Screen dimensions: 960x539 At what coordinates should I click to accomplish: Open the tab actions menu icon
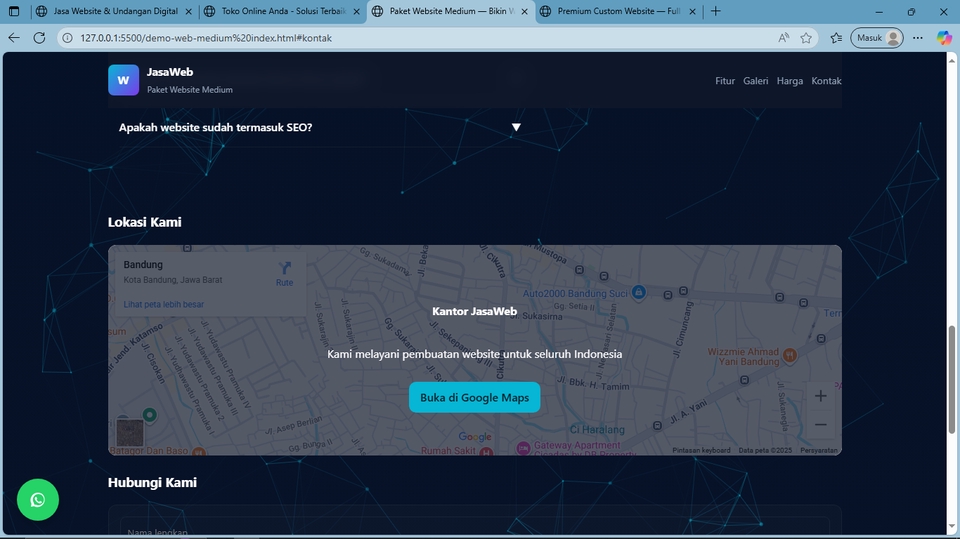pos(14,11)
